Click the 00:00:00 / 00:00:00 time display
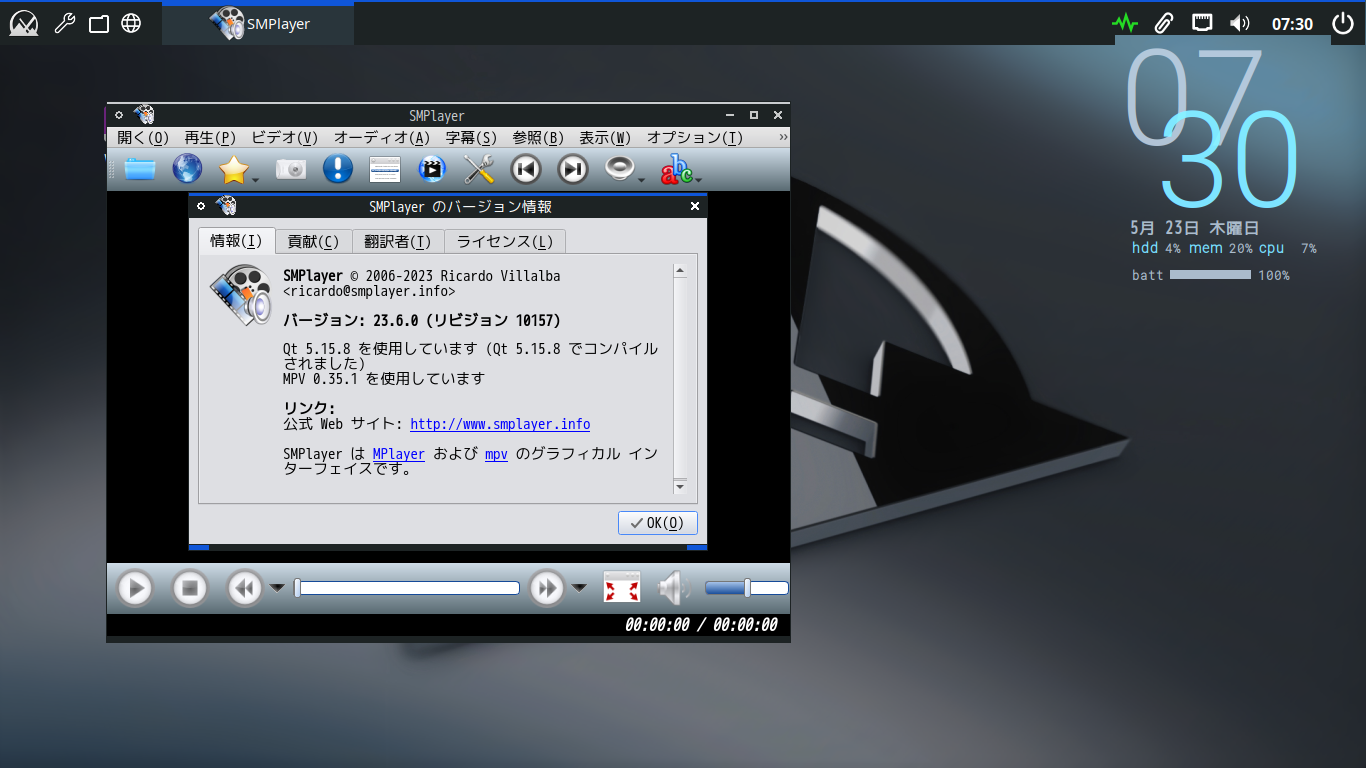 click(701, 625)
